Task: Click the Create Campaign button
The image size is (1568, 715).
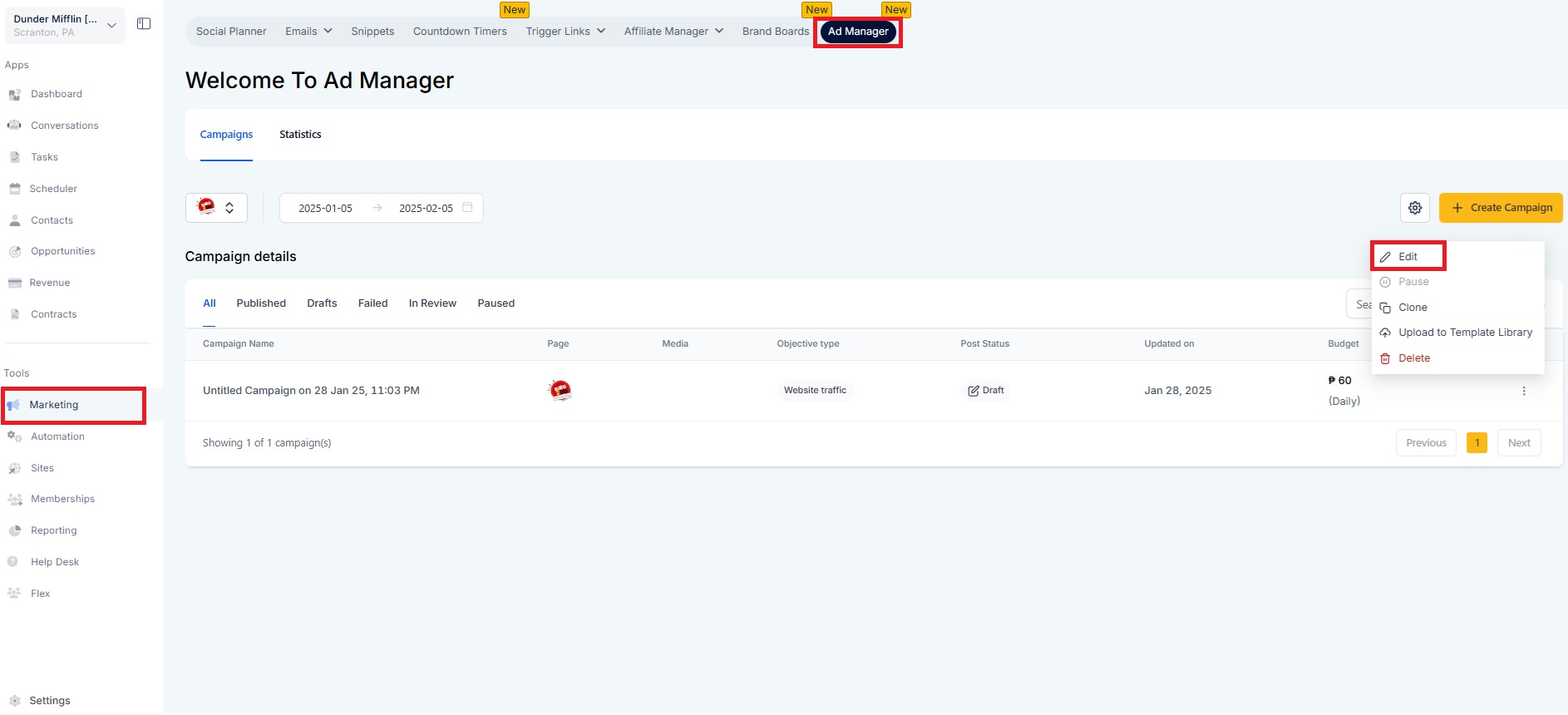Action: click(x=1501, y=208)
